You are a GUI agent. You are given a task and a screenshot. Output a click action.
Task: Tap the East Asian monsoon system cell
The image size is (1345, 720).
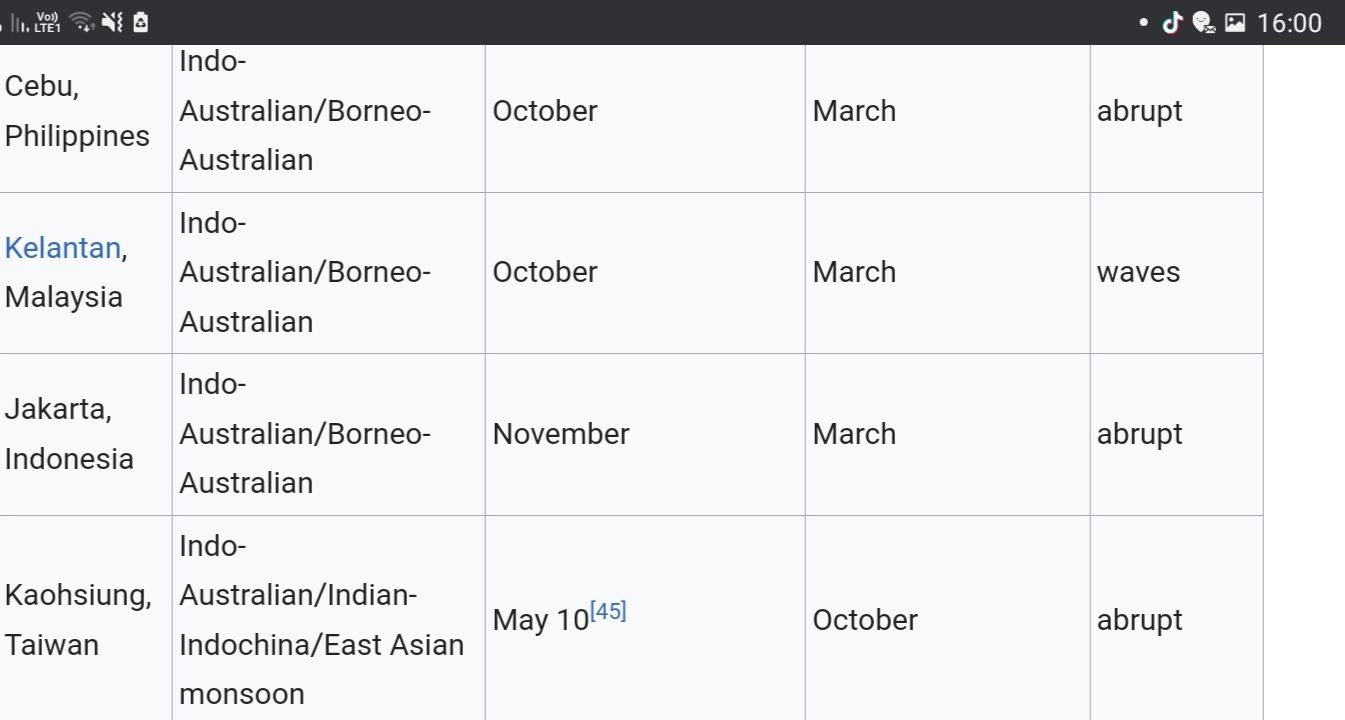pos(321,620)
